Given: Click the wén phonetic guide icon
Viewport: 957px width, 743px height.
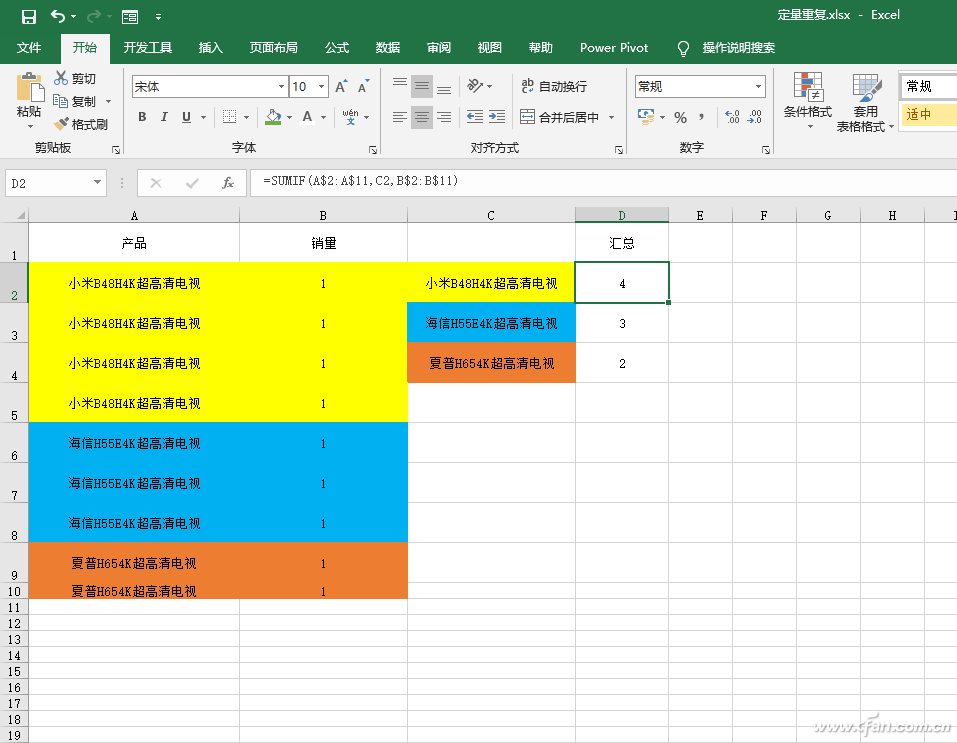Looking at the screenshot, I should tap(350, 117).
